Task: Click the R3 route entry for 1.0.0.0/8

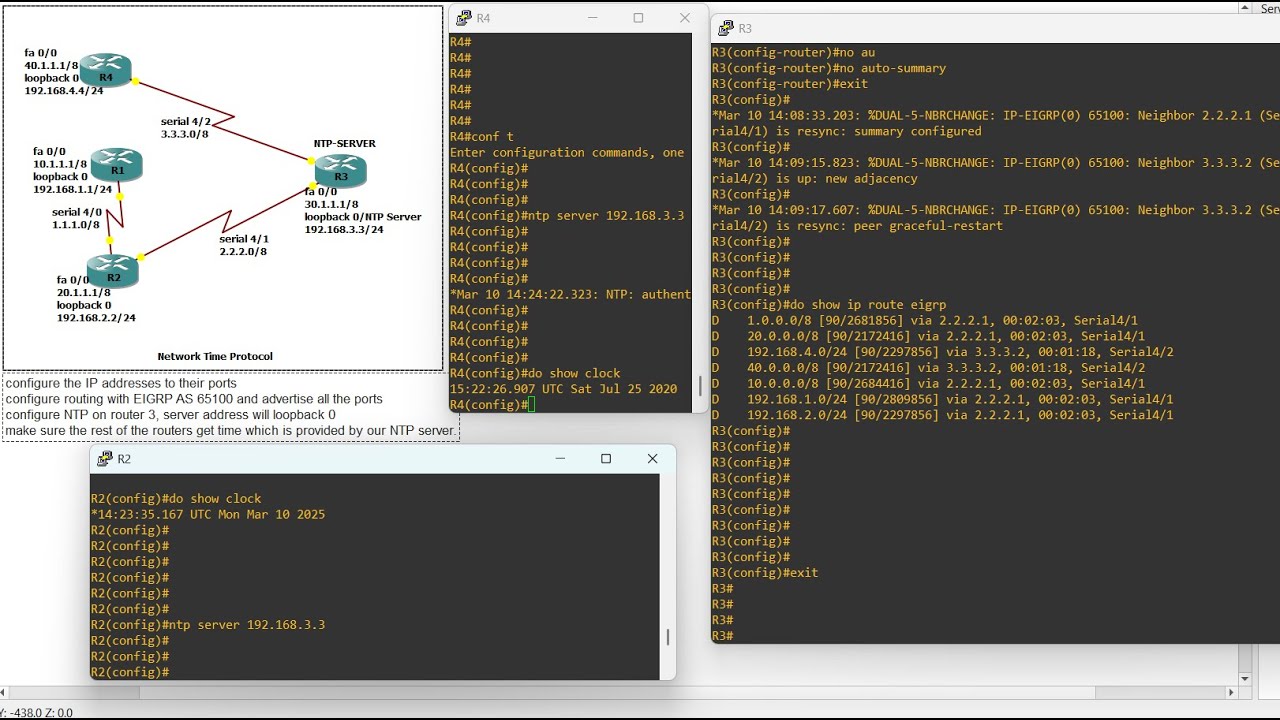Action: tap(925, 321)
